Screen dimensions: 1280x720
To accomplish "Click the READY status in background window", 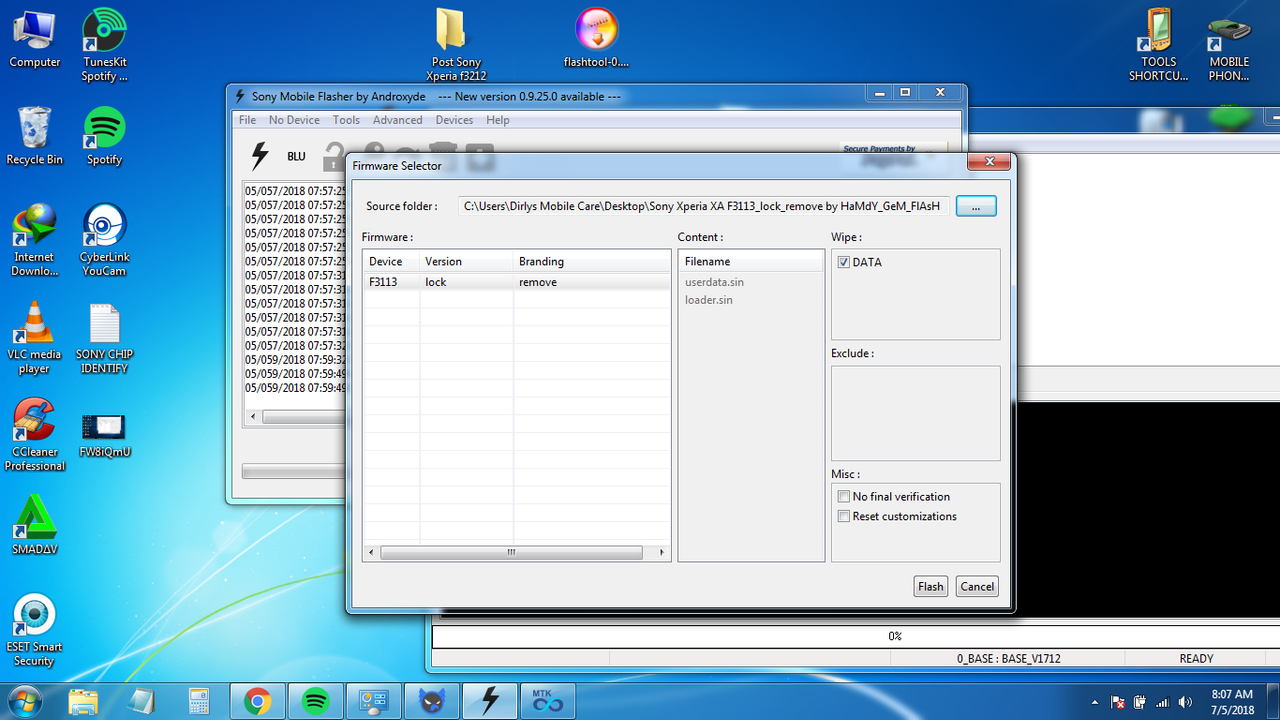I will click(1196, 659).
